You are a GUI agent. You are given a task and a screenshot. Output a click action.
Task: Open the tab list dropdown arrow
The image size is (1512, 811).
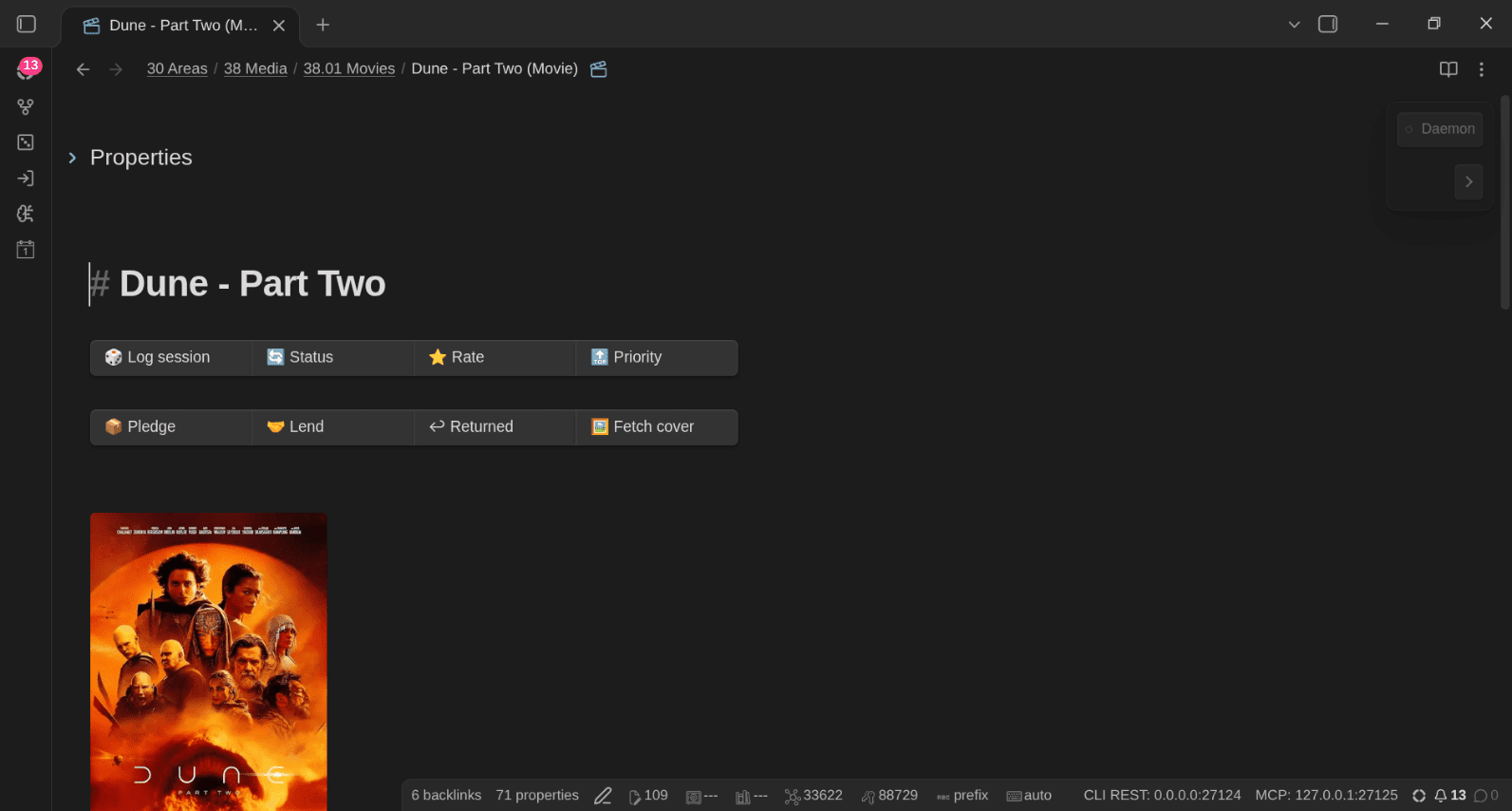pos(1294,25)
